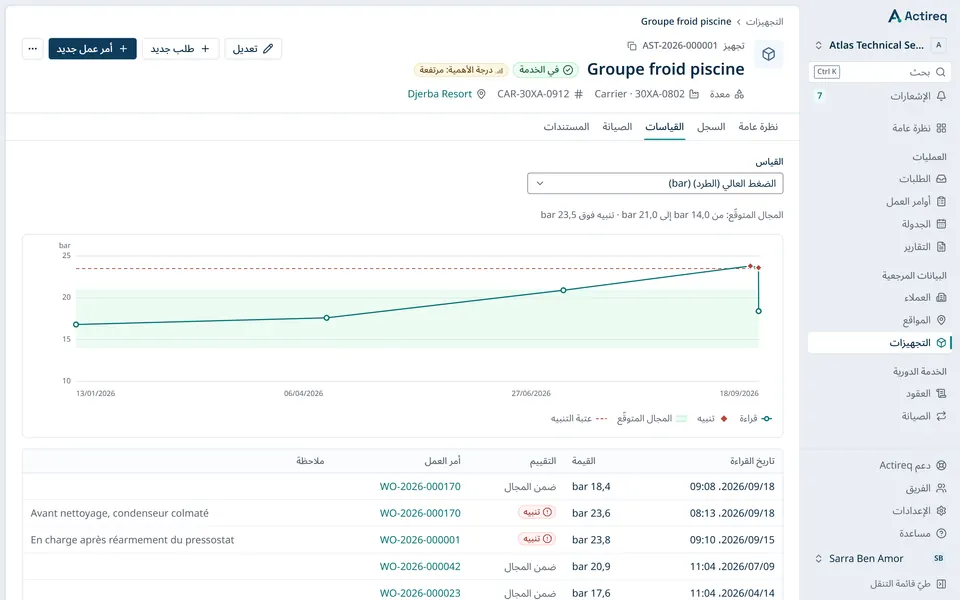Open the WO-2026-000023 work order link

click(x=420, y=593)
